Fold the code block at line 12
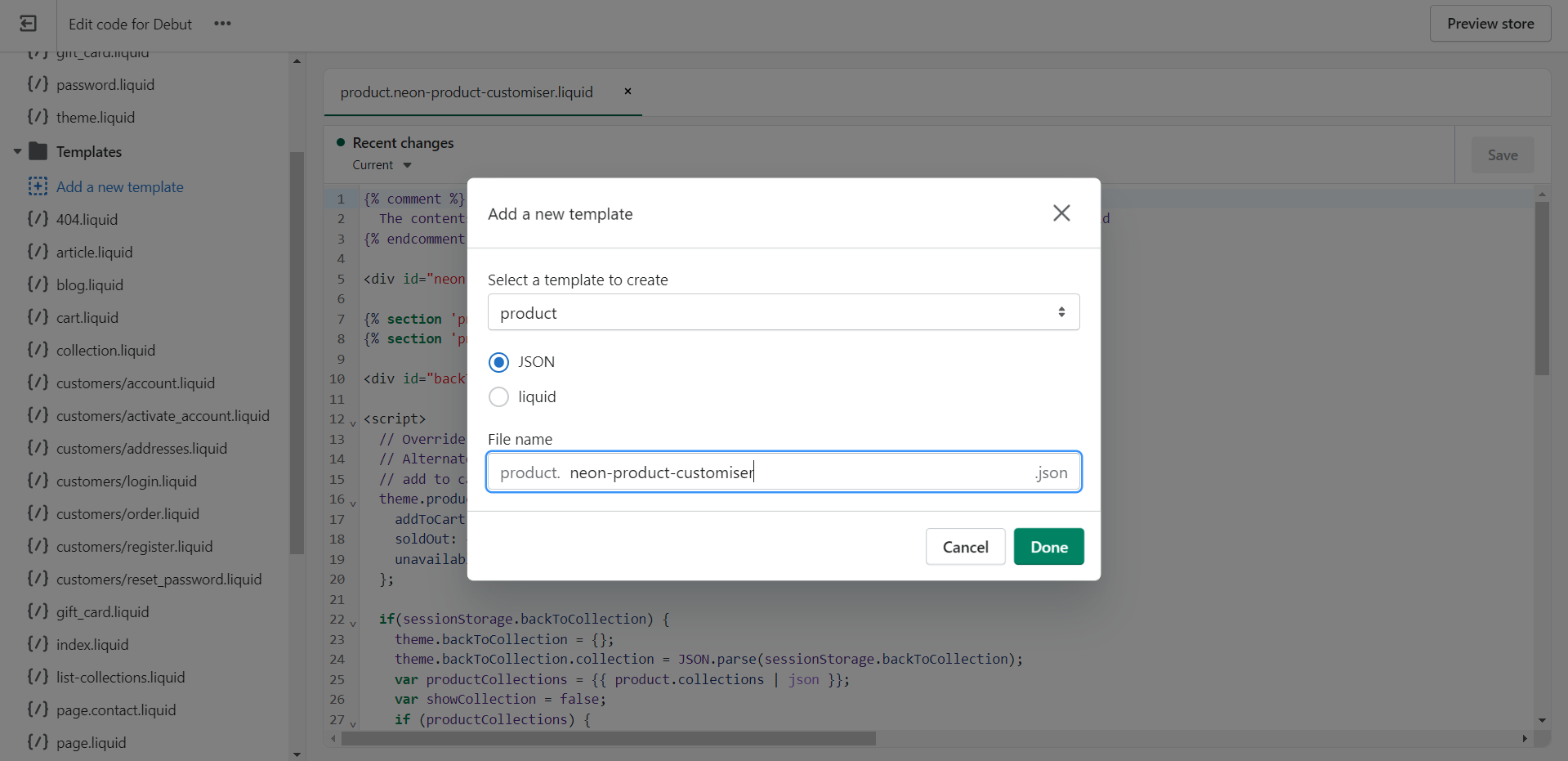 (353, 422)
